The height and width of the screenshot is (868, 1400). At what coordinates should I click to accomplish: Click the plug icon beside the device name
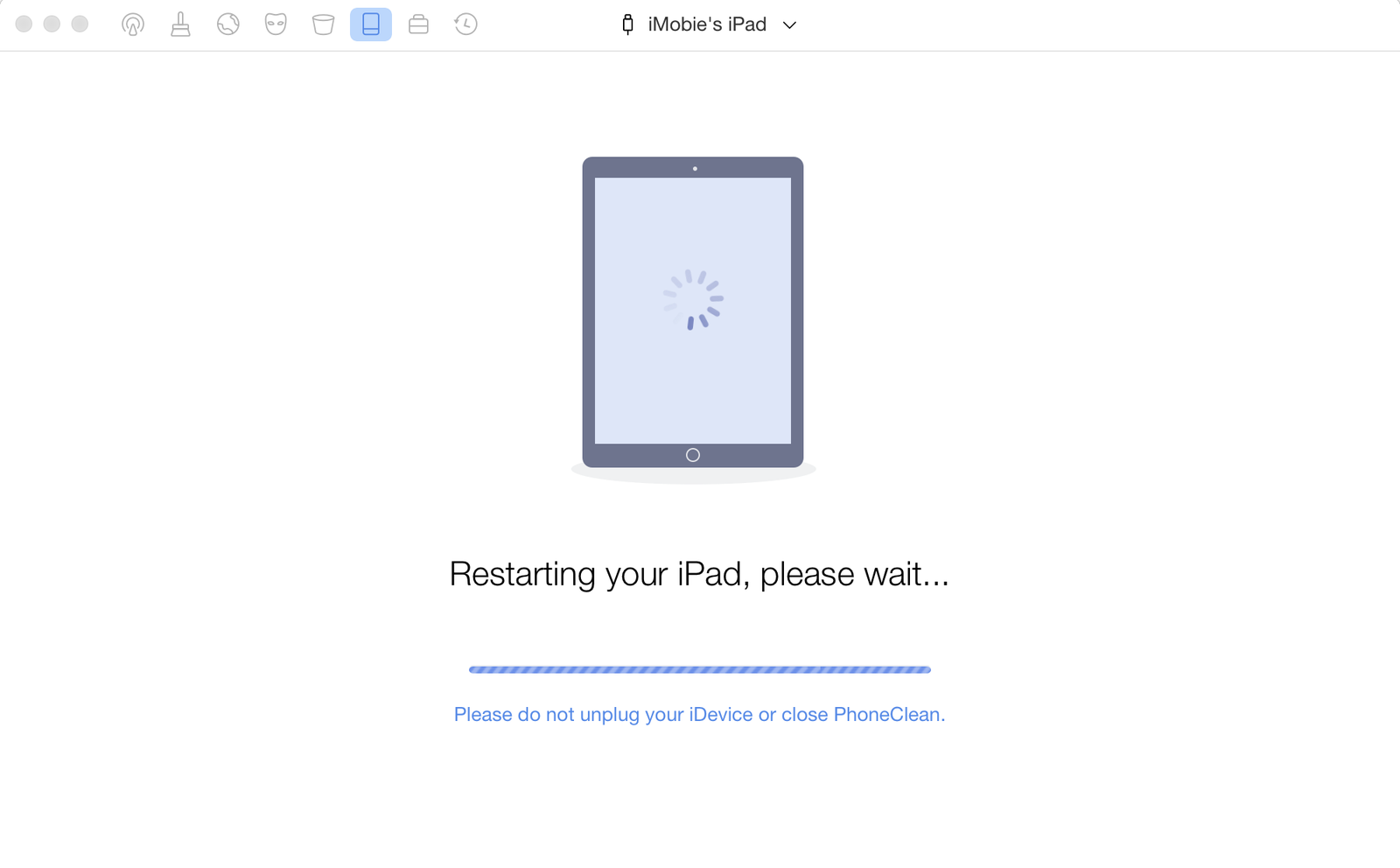627,24
